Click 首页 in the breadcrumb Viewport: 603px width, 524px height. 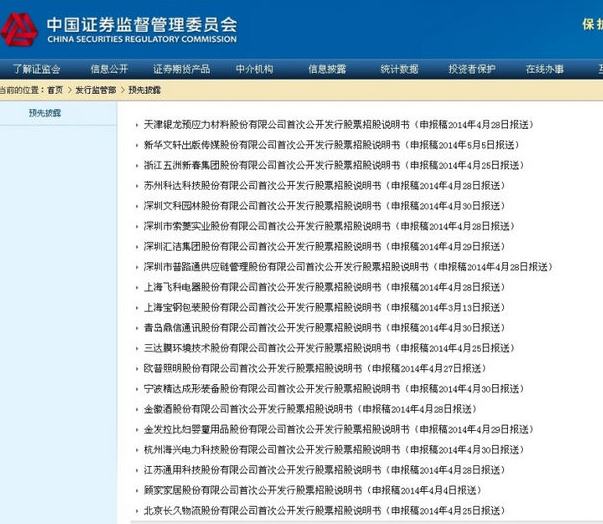[55, 90]
